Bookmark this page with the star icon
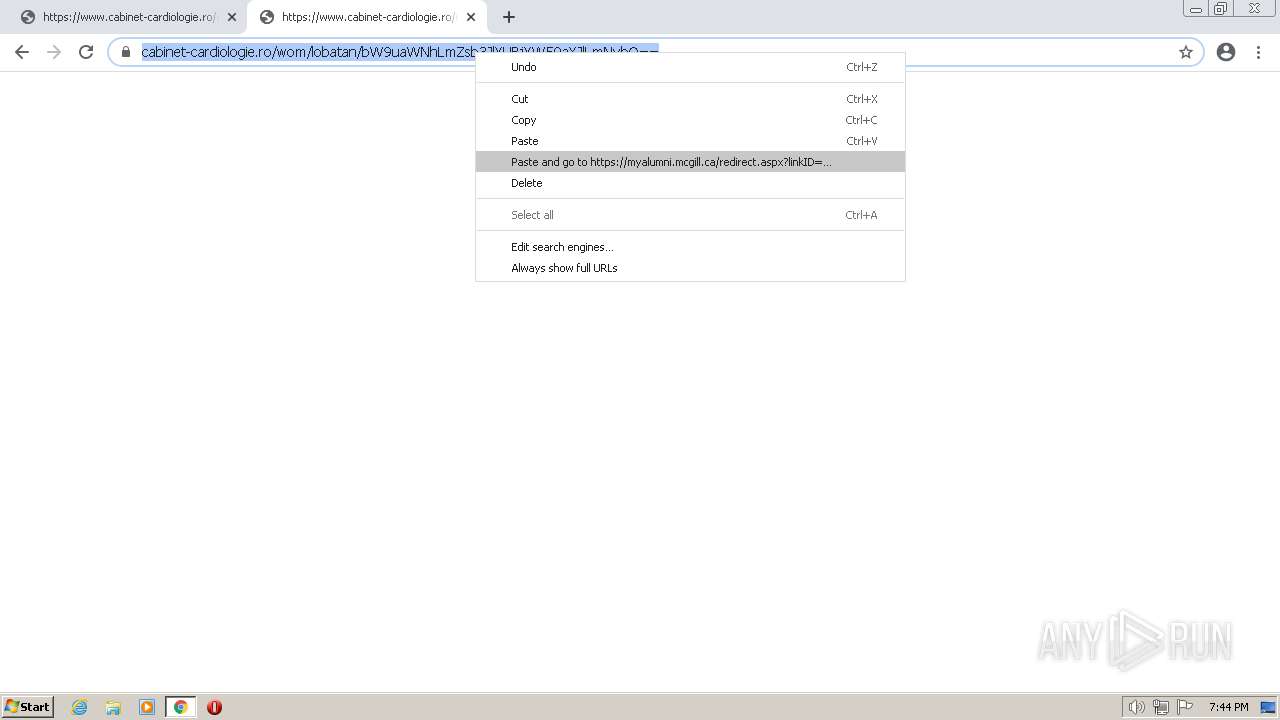The width and height of the screenshot is (1280, 720). (x=1186, y=52)
